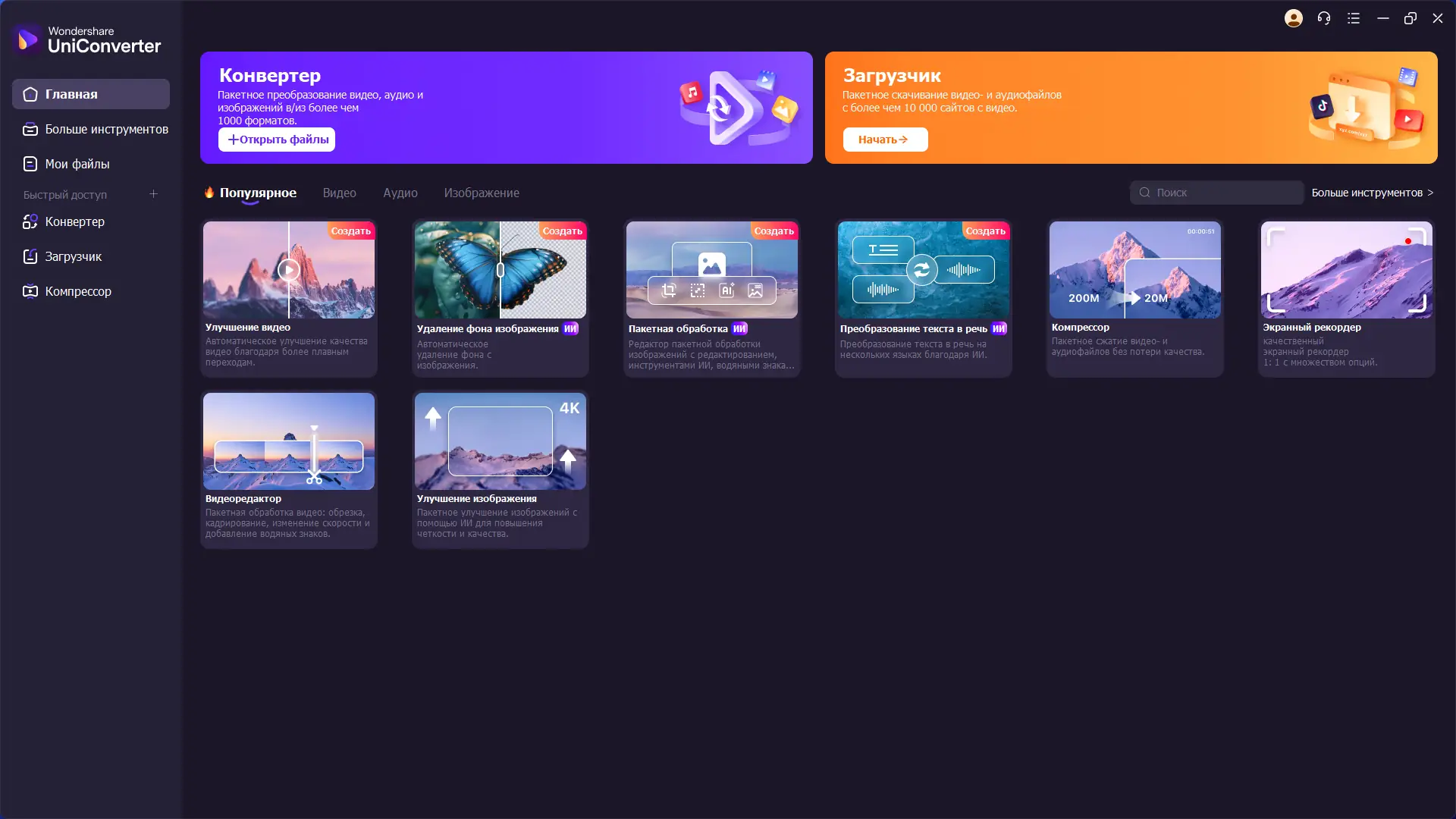The height and width of the screenshot is (819, 1456).
Task: Click the Открыть файлы button
Action: point(276,140)
